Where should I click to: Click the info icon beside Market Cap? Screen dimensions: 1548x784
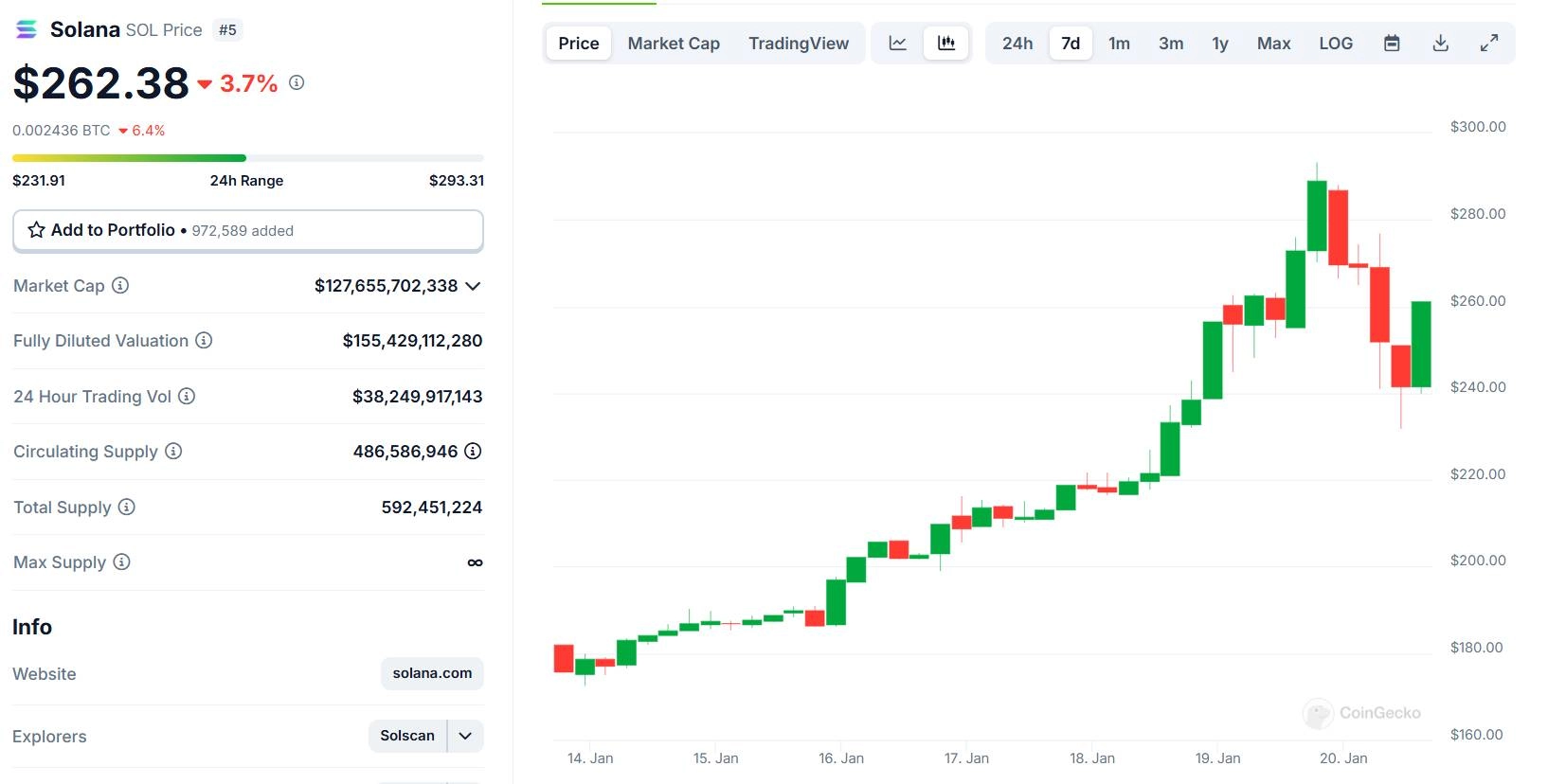120,285
